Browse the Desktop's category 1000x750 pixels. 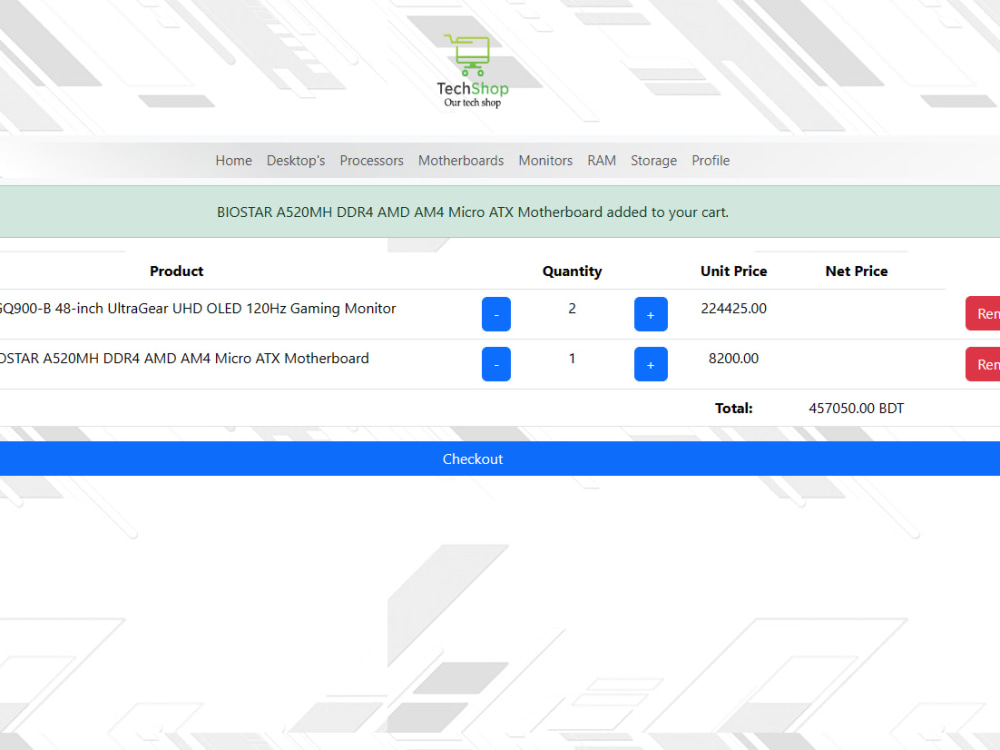point(295,160)
